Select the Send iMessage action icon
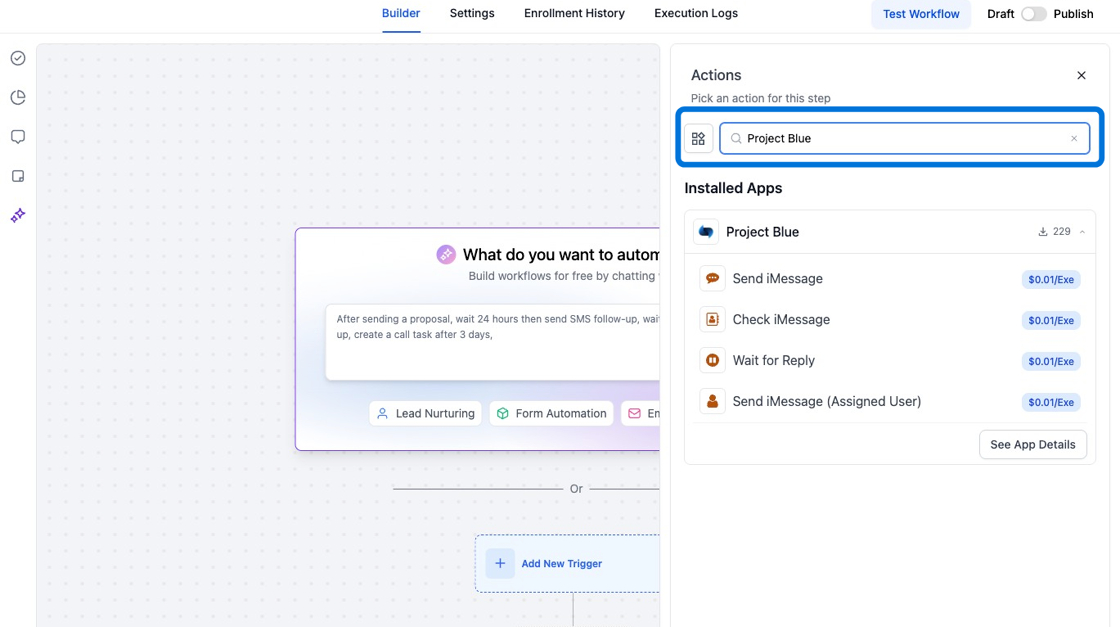The height and width of the screenshot is (627, 1120). pyautogui.click(x=713, y=279)
